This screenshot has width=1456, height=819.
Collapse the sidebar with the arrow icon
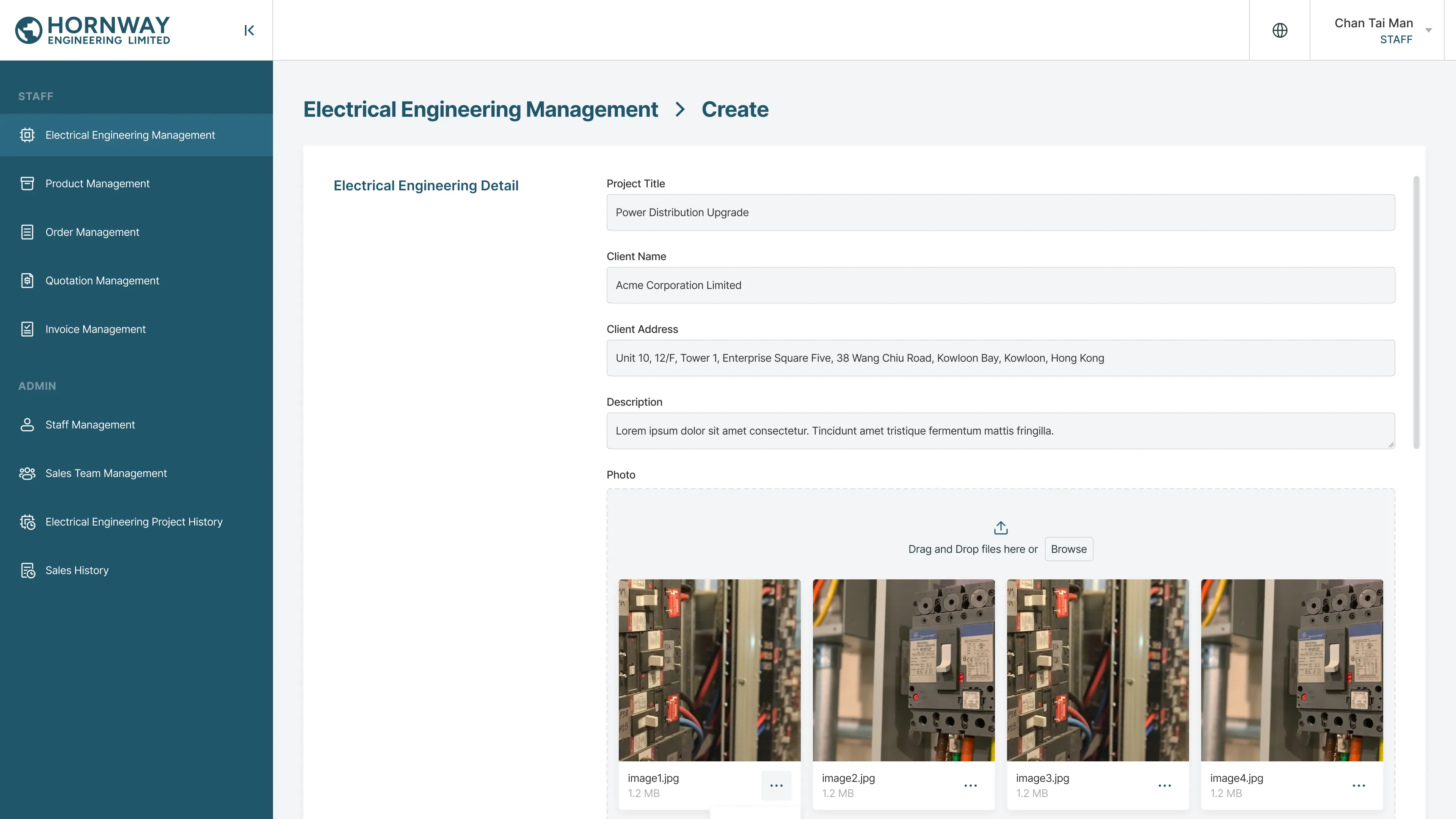[x=249, y=30]
